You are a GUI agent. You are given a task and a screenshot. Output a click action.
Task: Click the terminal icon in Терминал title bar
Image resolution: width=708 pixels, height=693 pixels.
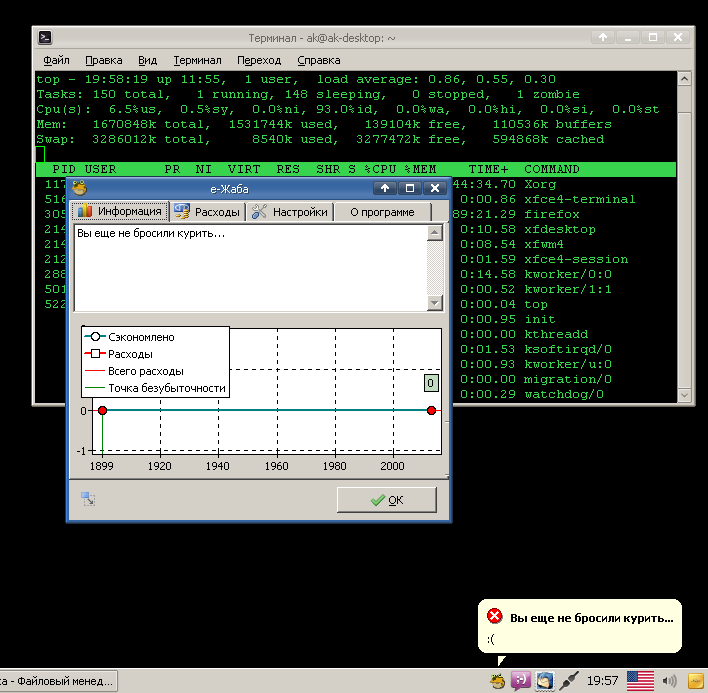[x=46, y=37]
